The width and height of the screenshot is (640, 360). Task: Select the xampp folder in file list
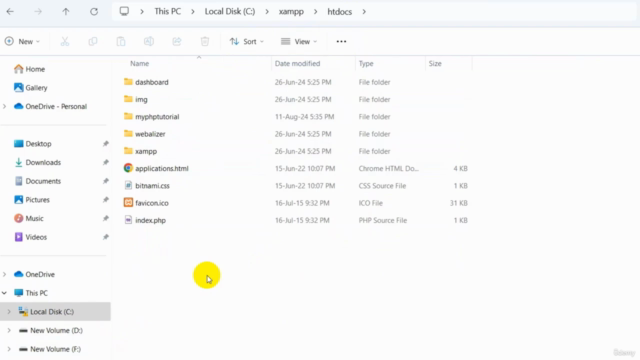coord(146,151)
